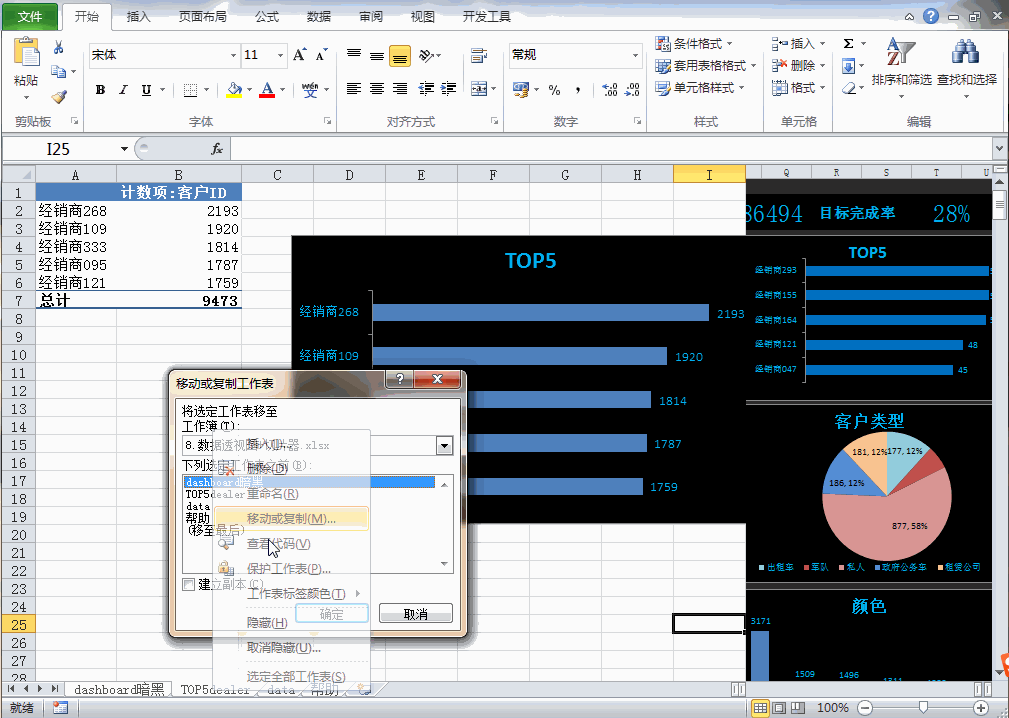The width and height of the screenshot is (1009, 718).
Task: Increase the font size with the large A icon
Action: [x=299, y=55]
